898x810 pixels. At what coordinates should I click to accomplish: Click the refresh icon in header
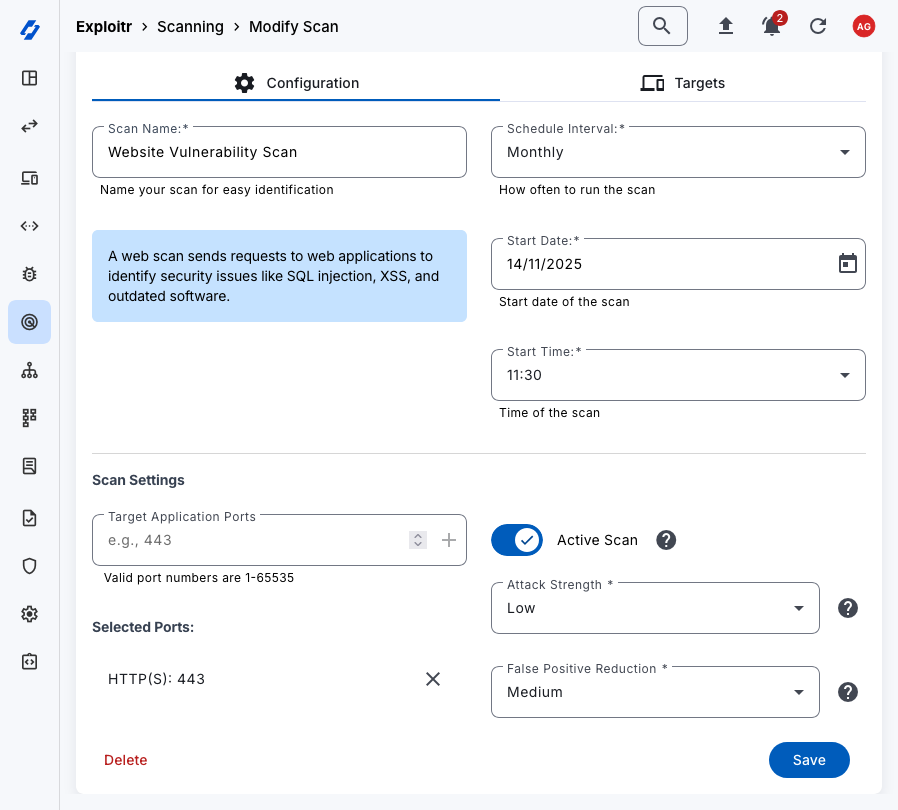coord(818,26)
